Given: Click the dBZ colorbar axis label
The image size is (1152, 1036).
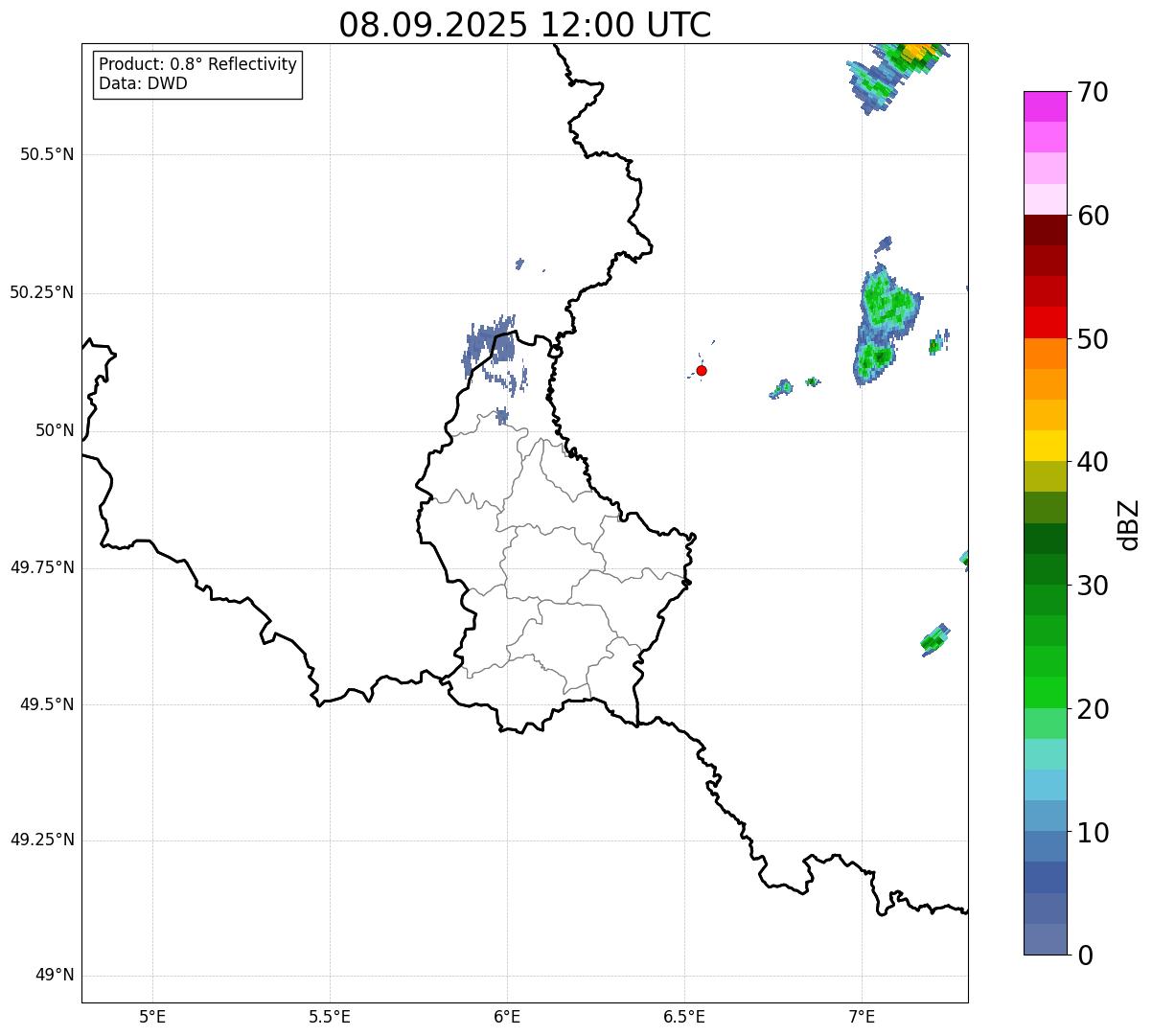Looking at the screenshot, I should pyautogui.click(x=1129, y=524).
